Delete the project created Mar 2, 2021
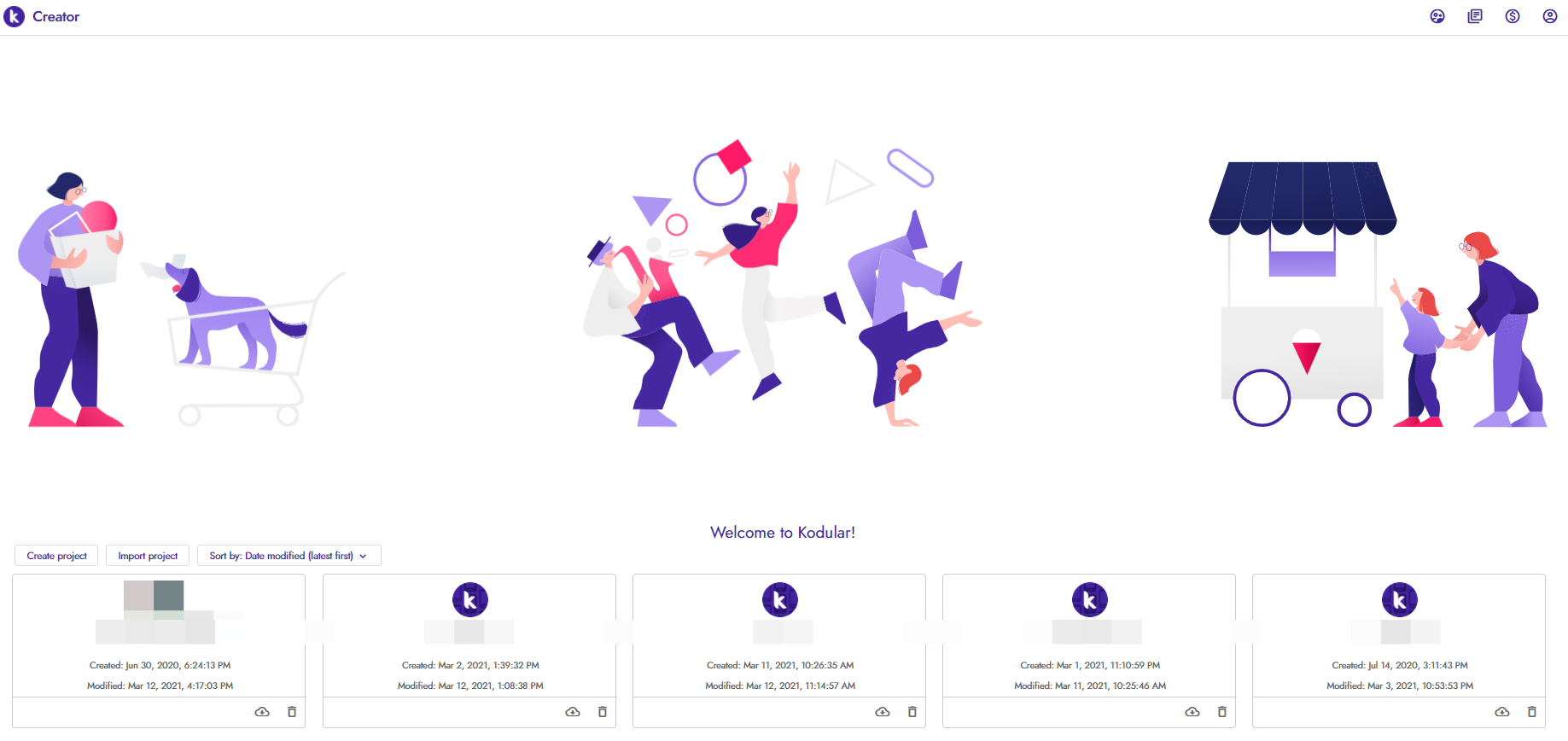Image resolution: width=1568 pixels, height=741 pixels. [603, 712]
